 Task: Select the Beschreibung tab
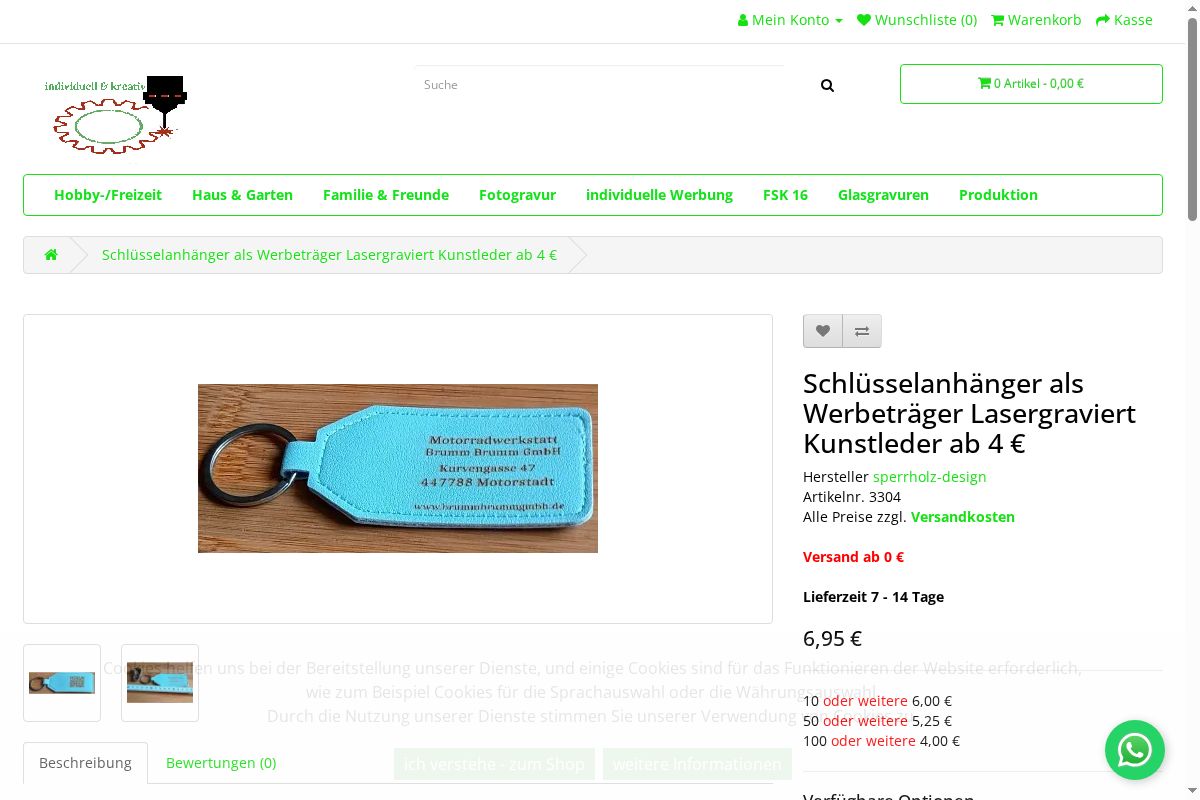pos(85,763)
